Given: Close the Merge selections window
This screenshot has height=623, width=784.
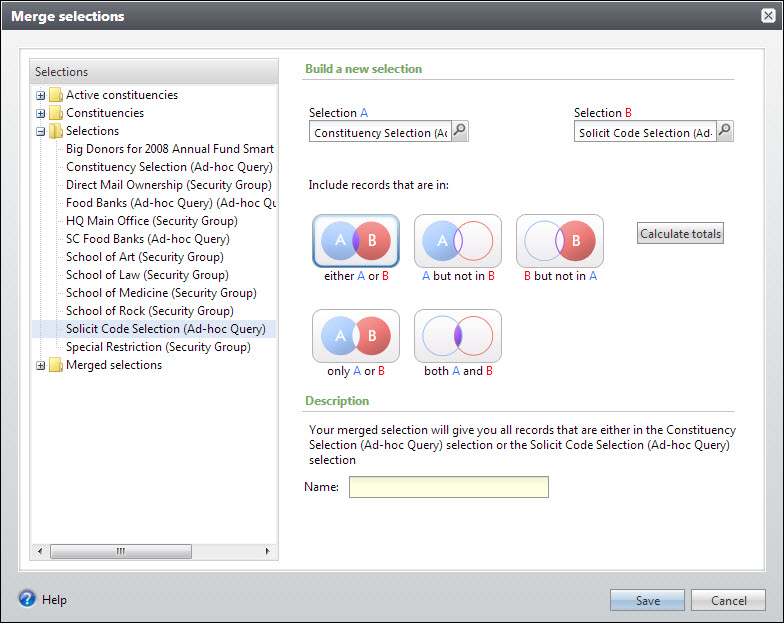Looking at the screenshot, I should [768, 16].
